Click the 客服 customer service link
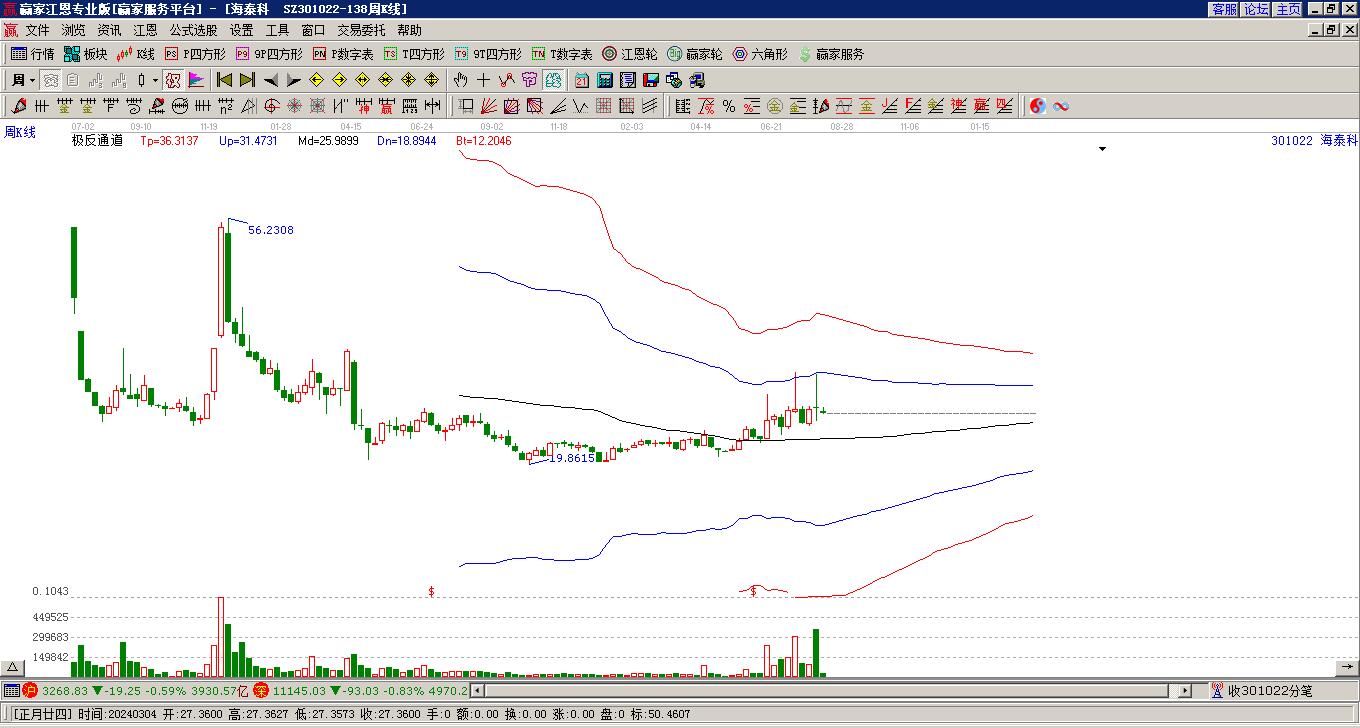Screen dimensions: 1360x728 [x=1224, y=9]
